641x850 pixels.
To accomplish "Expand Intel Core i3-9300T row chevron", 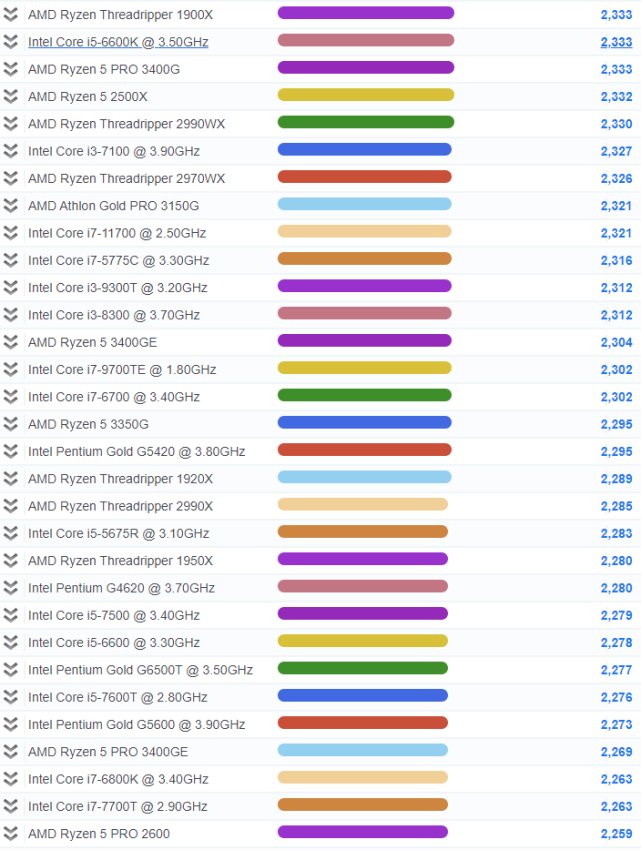I will click(x=10, y=287).
